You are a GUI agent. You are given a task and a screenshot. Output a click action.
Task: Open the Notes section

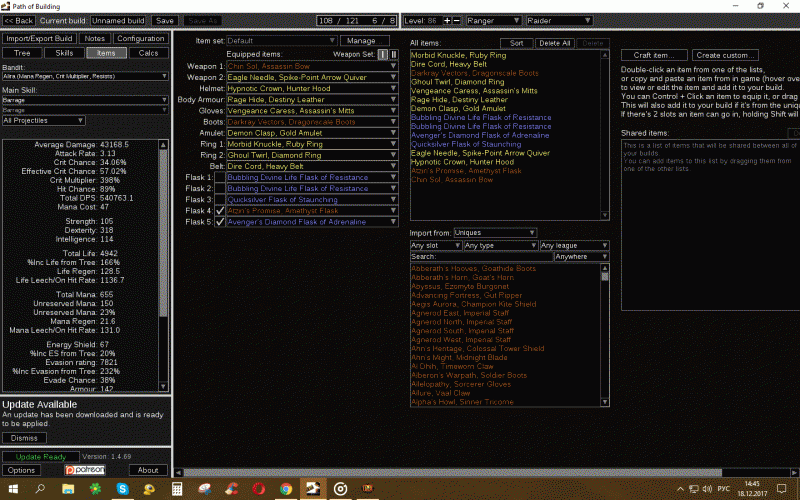(95, 38)
